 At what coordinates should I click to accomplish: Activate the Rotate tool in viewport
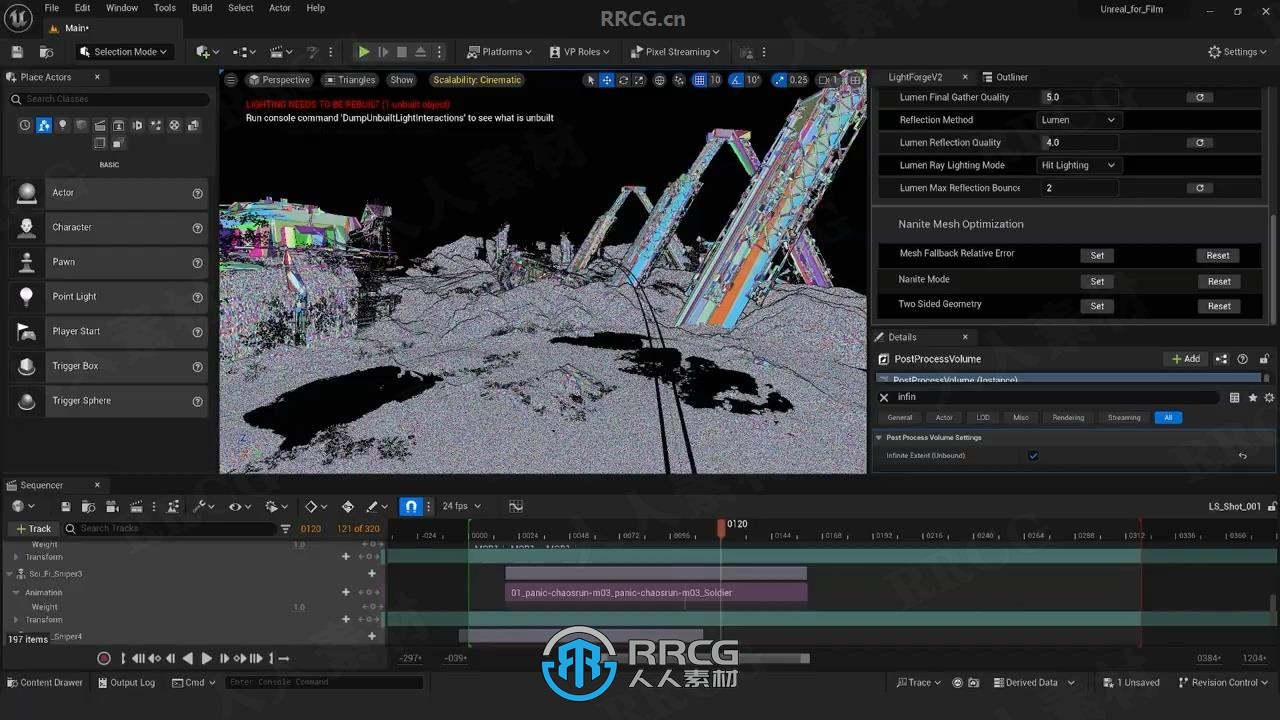(x=624, y=80)
